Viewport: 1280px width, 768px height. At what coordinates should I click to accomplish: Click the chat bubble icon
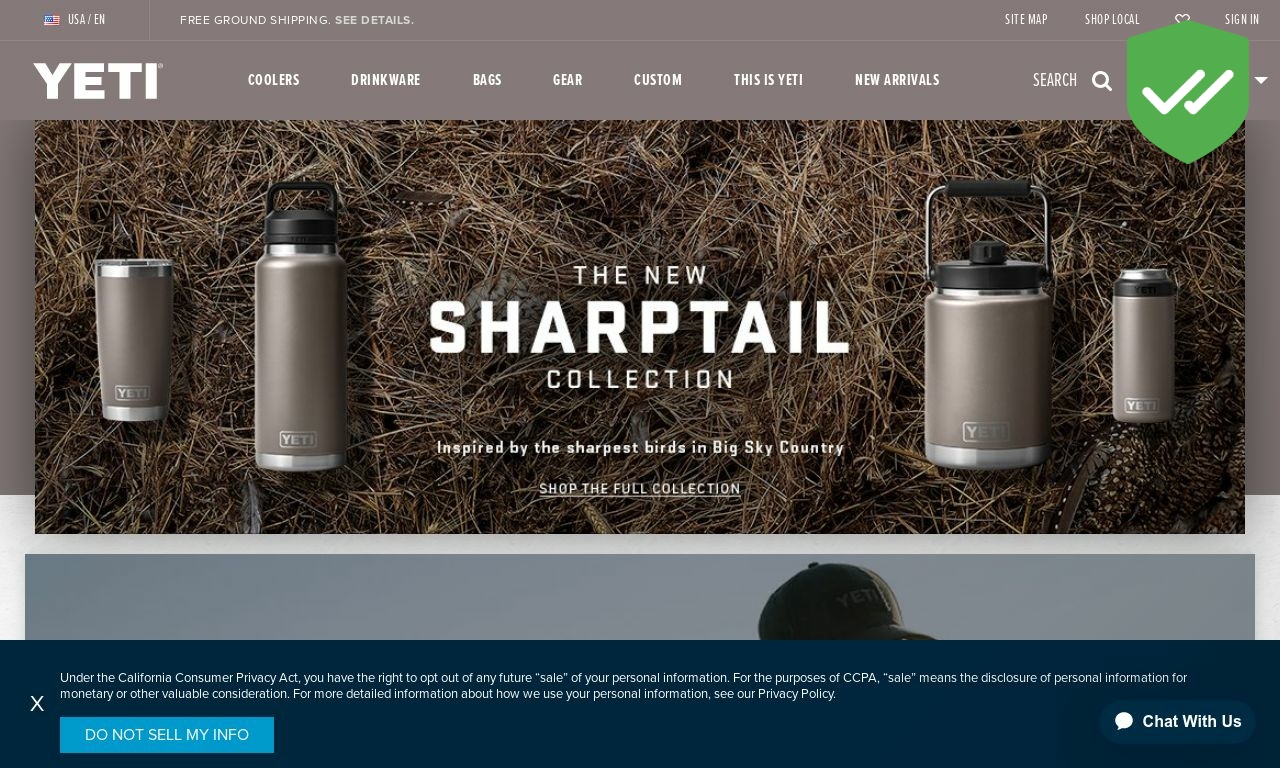coord(1124,721)
